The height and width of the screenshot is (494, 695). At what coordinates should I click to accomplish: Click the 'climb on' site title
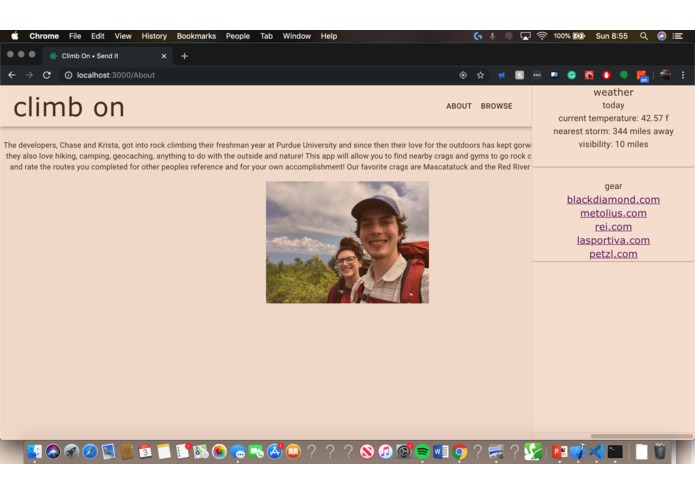(x=69, y=108)
